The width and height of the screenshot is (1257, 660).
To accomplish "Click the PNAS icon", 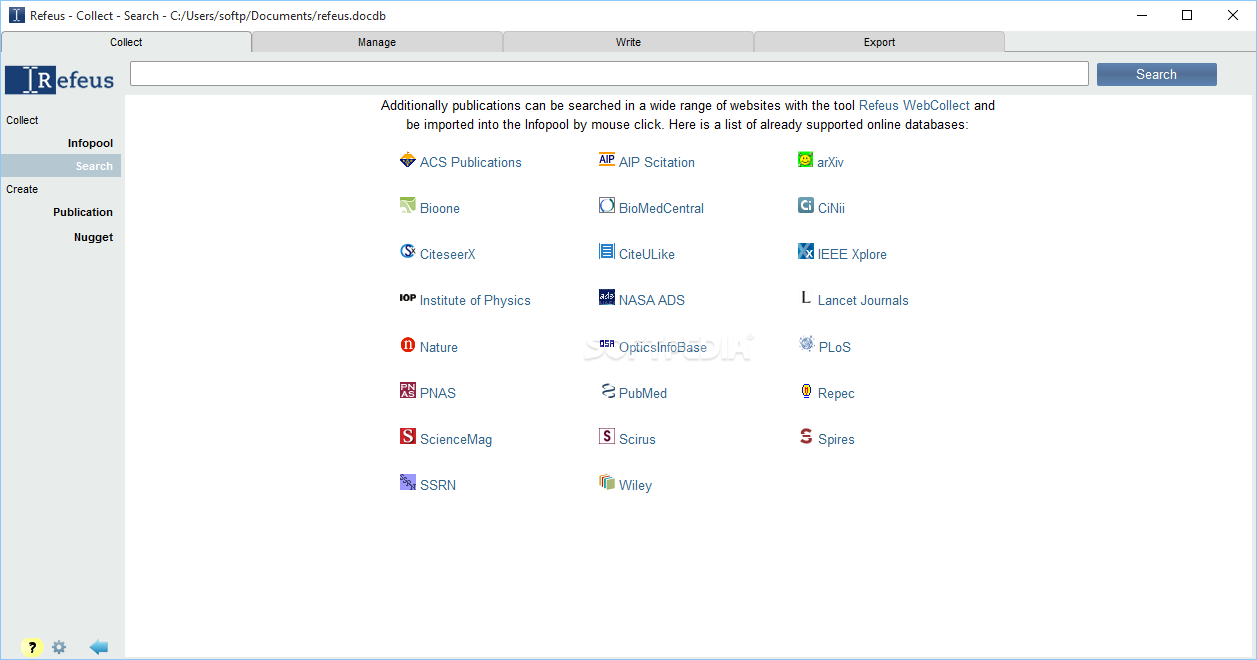I will tap(407, 391).
